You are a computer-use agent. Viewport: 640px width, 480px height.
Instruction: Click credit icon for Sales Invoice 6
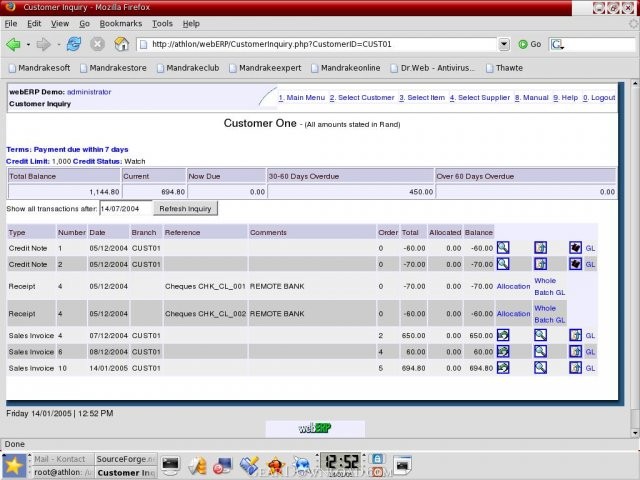pos(503,351)
